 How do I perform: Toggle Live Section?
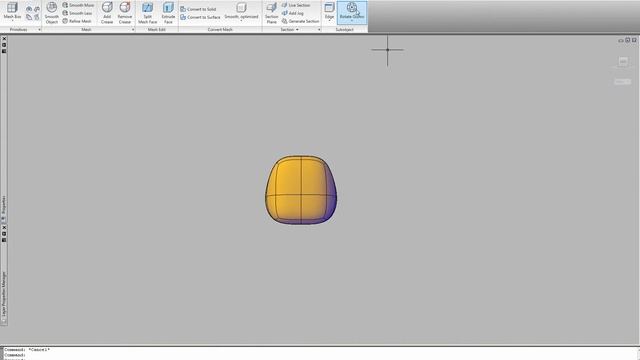[x=296, y=5]
